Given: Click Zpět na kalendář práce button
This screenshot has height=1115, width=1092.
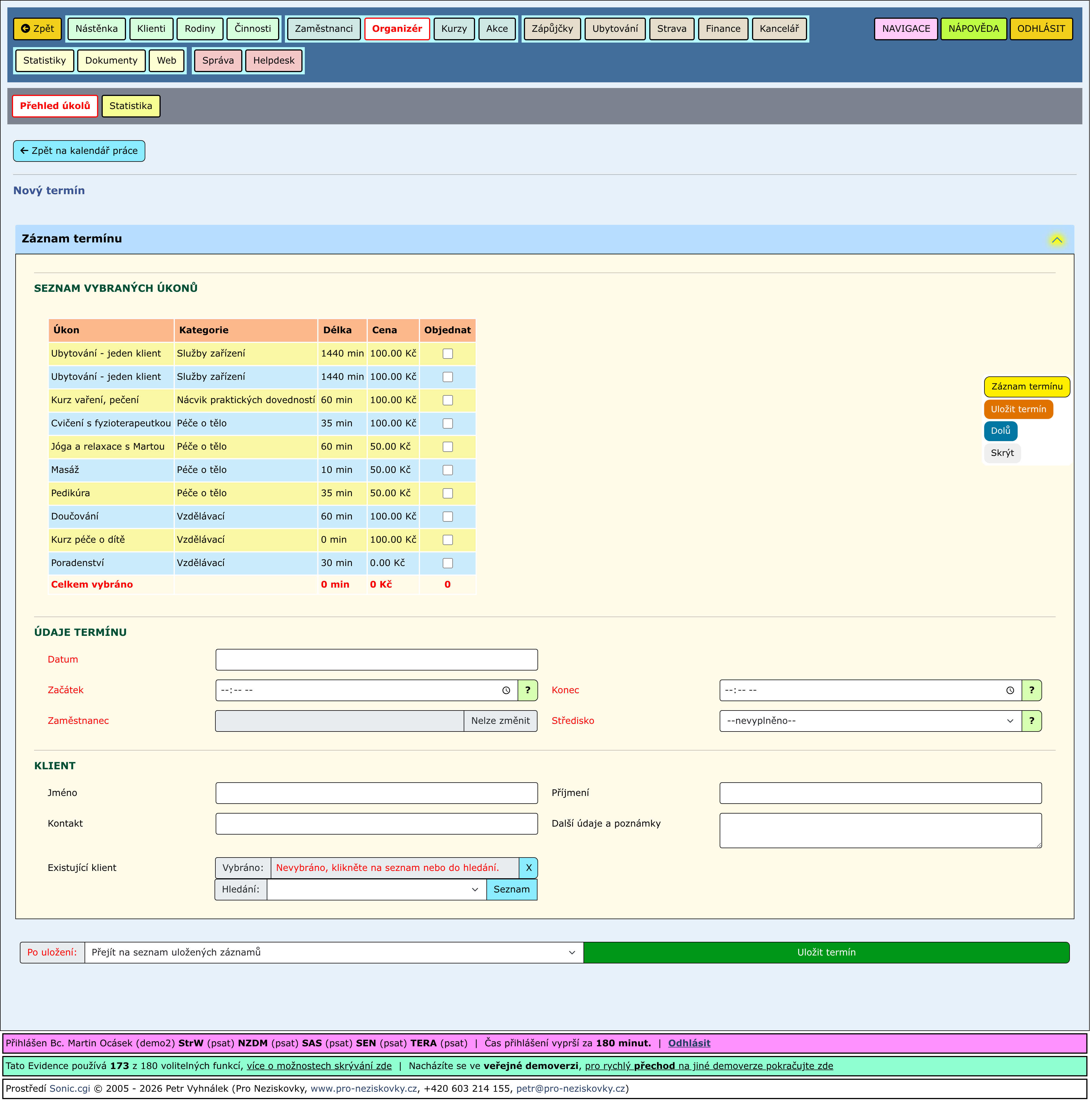Looking at the screenshot, I should tap(79, 151).
